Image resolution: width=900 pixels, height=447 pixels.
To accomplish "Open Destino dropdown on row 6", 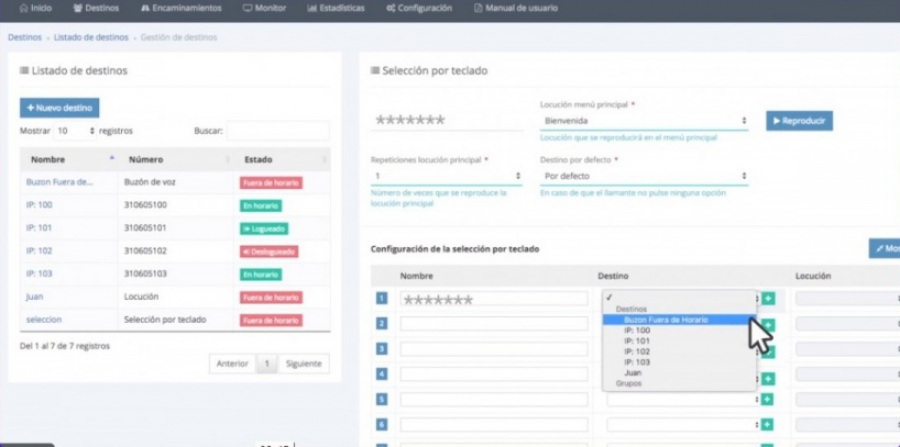I will click(683, 425).
